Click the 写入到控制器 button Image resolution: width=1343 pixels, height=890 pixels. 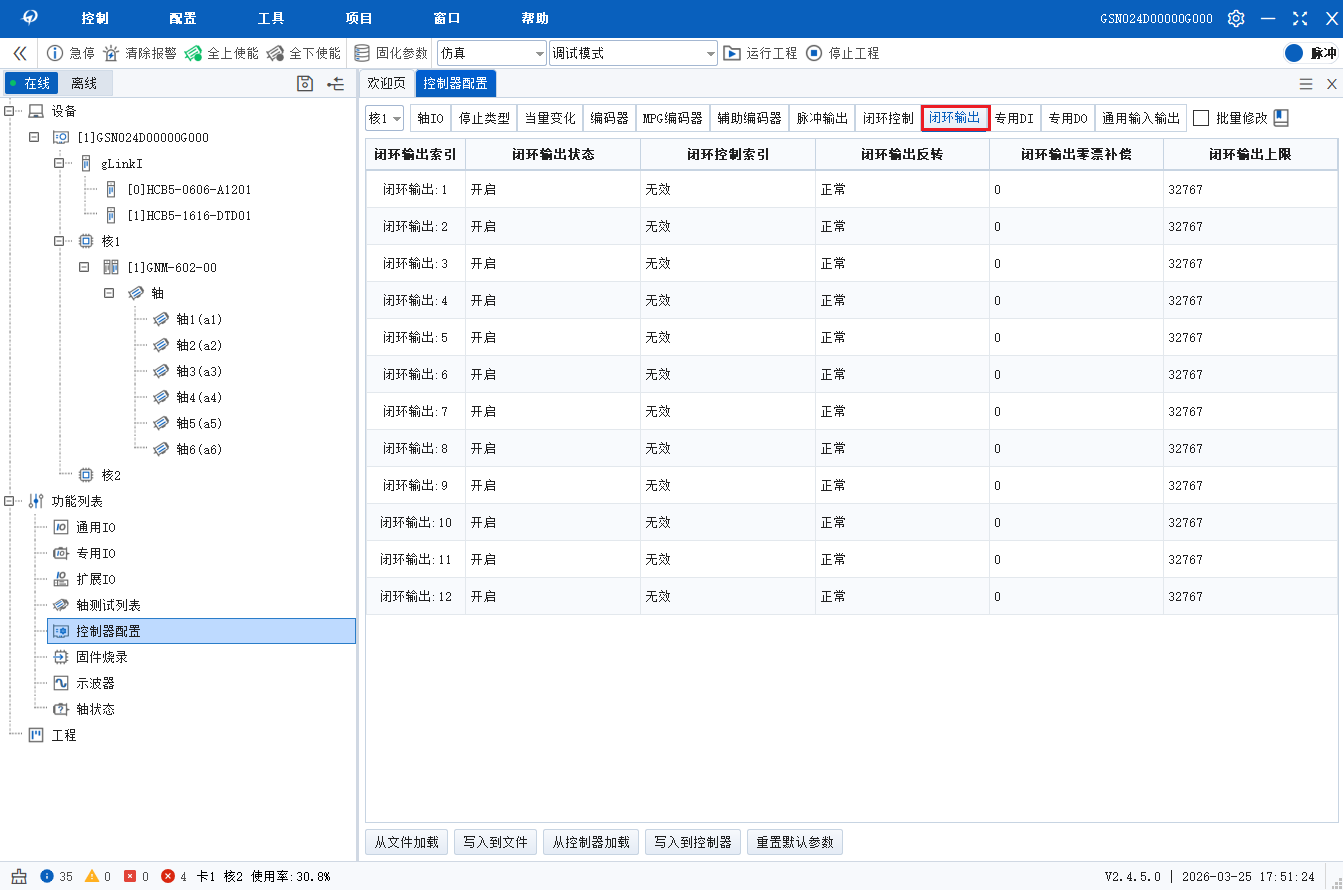(692, 842)
